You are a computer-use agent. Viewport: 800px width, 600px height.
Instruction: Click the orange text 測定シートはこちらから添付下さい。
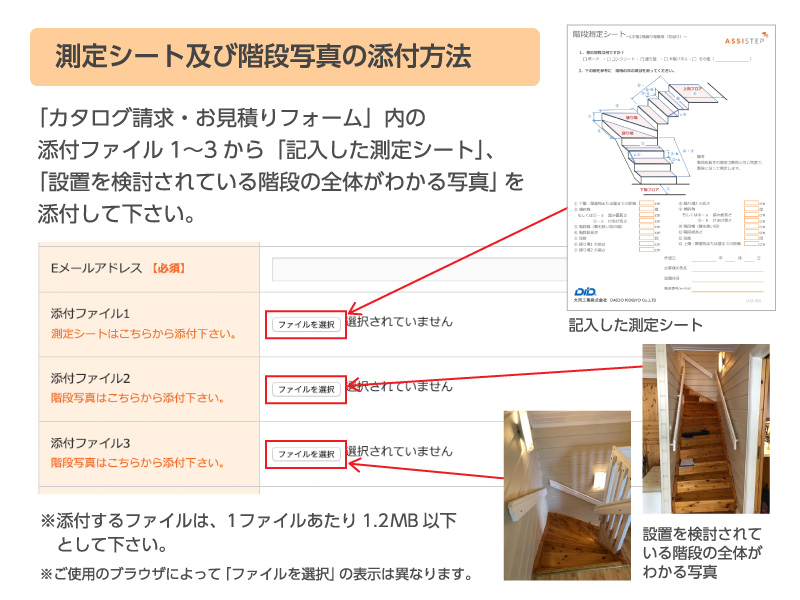point(143,334)
